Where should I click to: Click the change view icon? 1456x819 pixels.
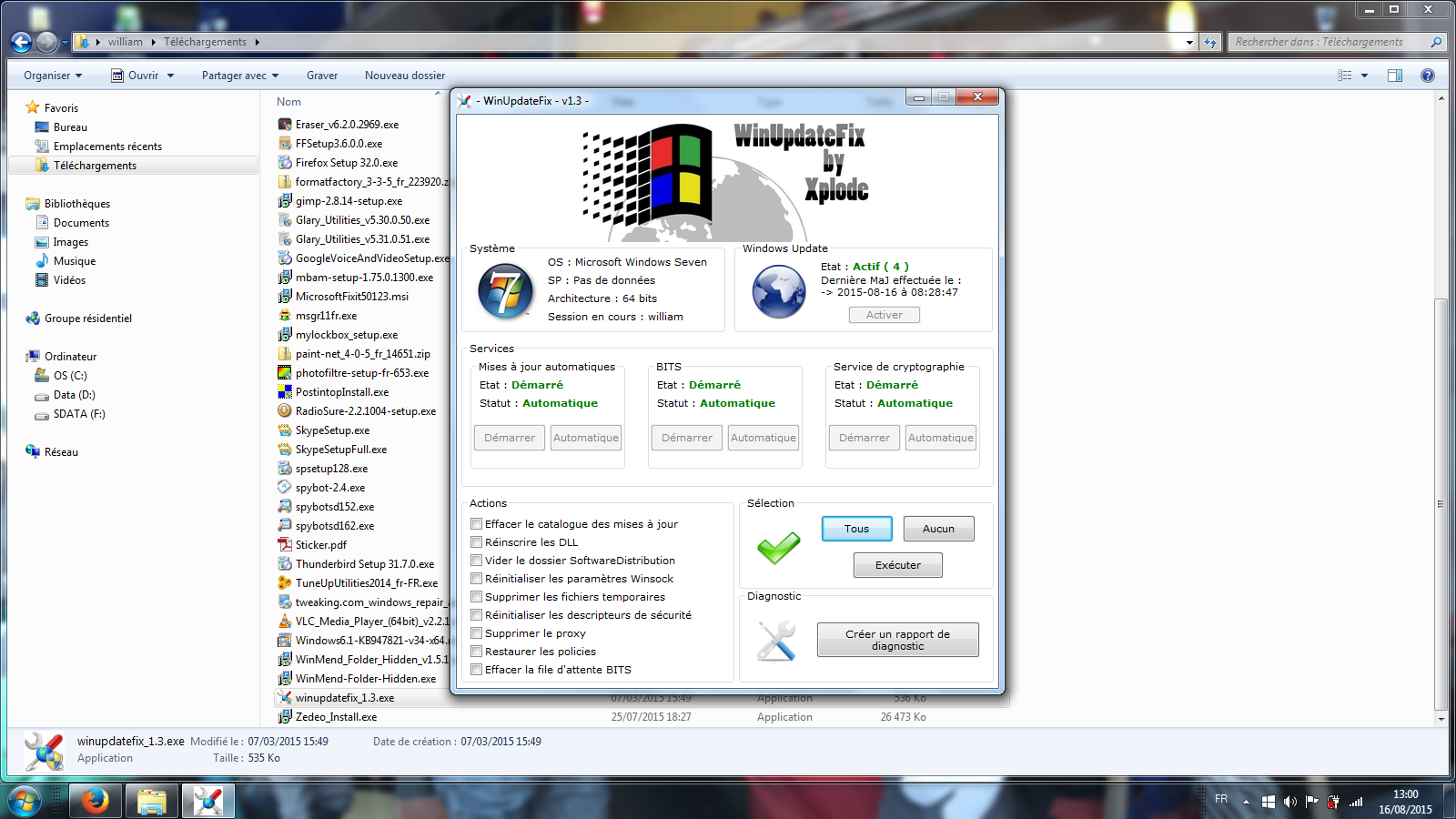[x=1344, y=76]
